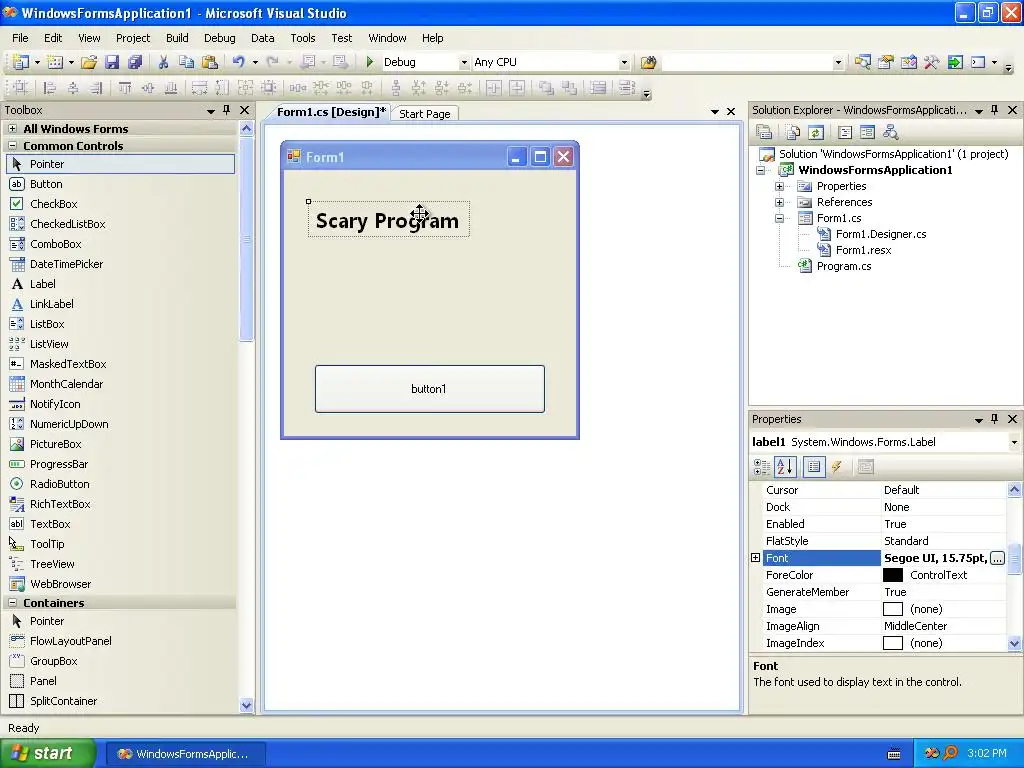Click the WindowsFormsApplic taskbar button
Screen dimensions: 1024x768
[185, 754]
